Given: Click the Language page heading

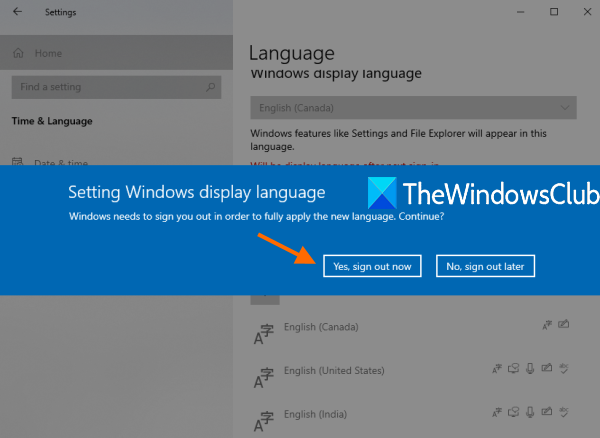Looking at the screenshot, I should tap(292, 53).
